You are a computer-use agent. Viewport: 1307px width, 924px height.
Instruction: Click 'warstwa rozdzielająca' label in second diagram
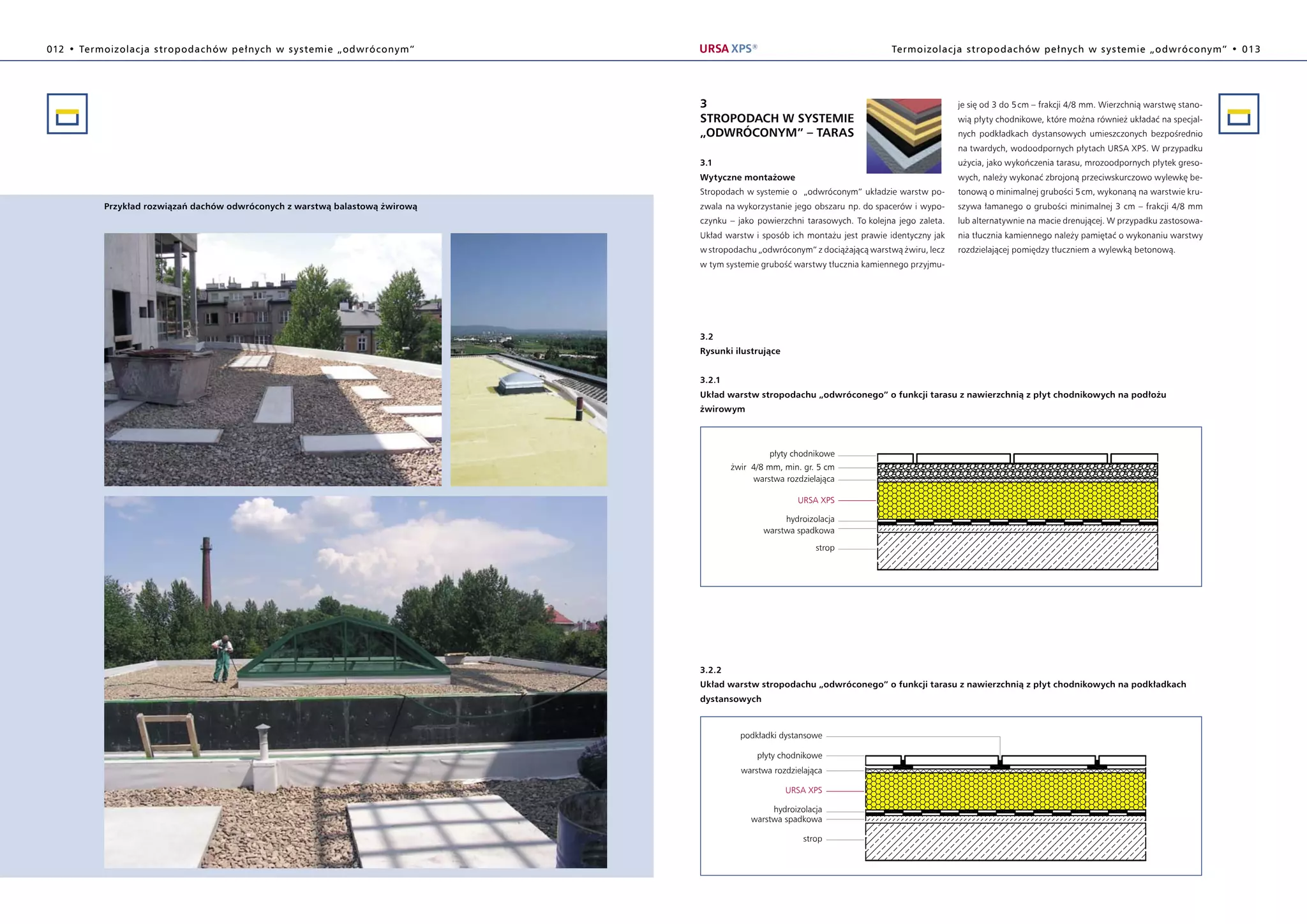[x=781, y=771]
